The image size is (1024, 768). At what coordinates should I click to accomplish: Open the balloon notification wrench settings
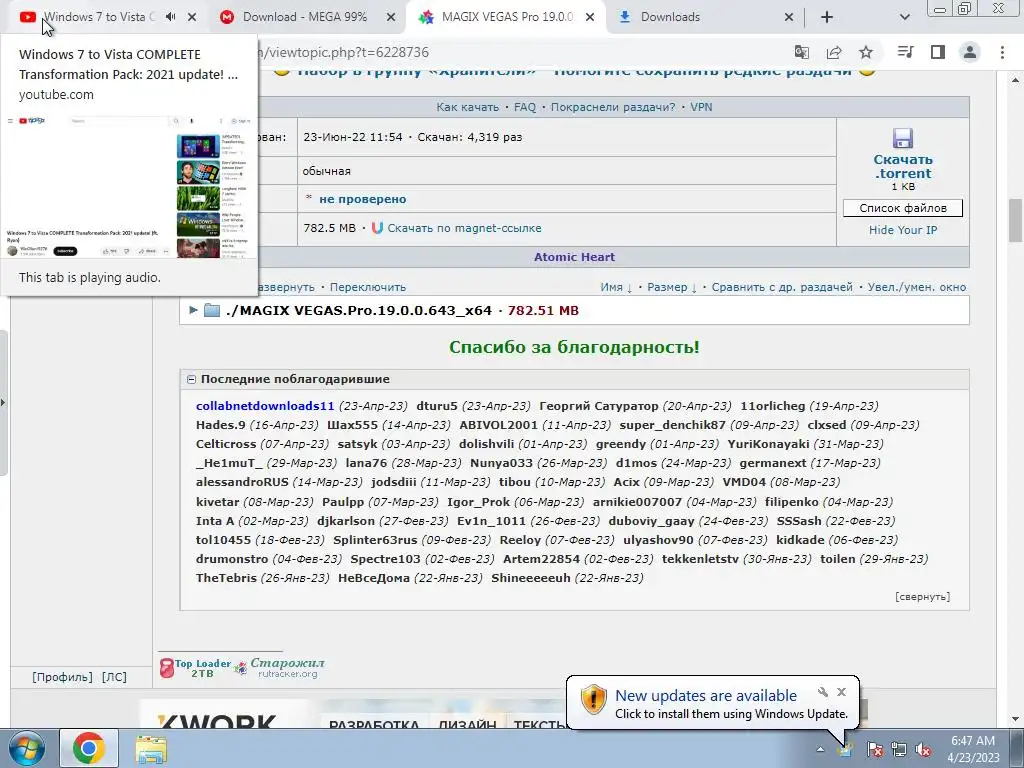(x=823, y=692)
